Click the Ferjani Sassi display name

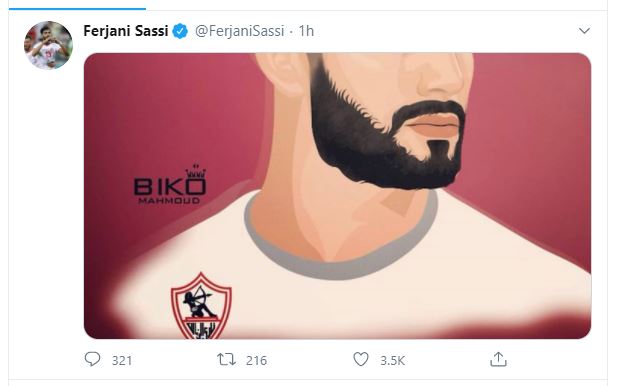126,31
